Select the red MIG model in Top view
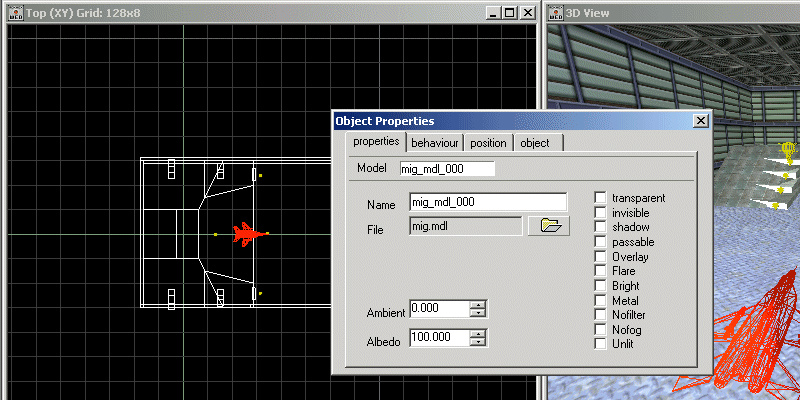Image resolution: width=800 pixels, height=400 pixels. click(x=245, y=234)
